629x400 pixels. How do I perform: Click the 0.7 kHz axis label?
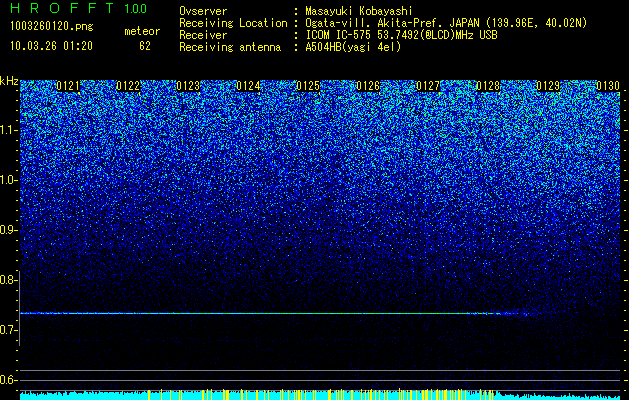pos(9,330)
